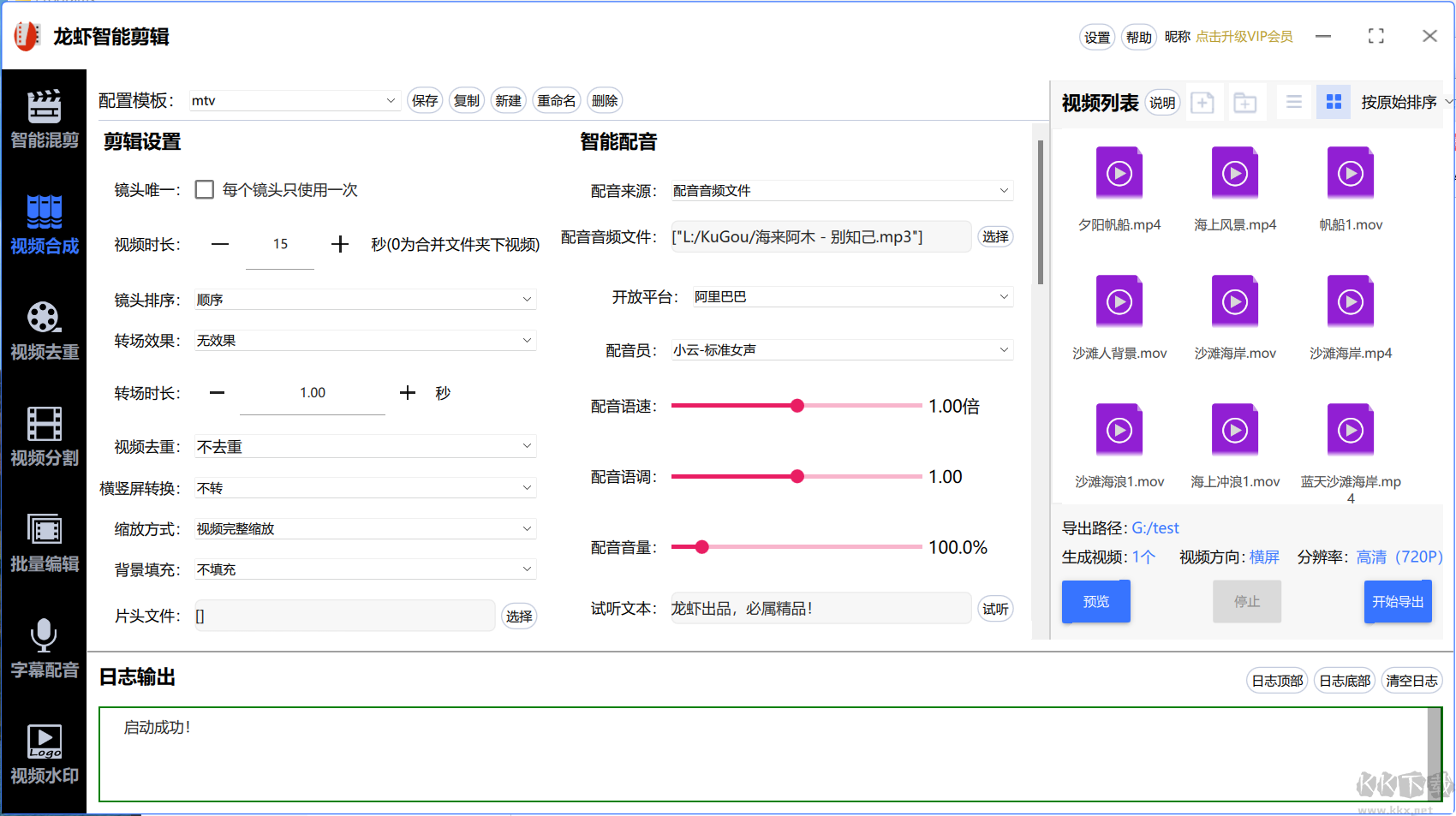
Task: Open the 视频去重 不去重 dropdown
Action: [x=365, y=446]
